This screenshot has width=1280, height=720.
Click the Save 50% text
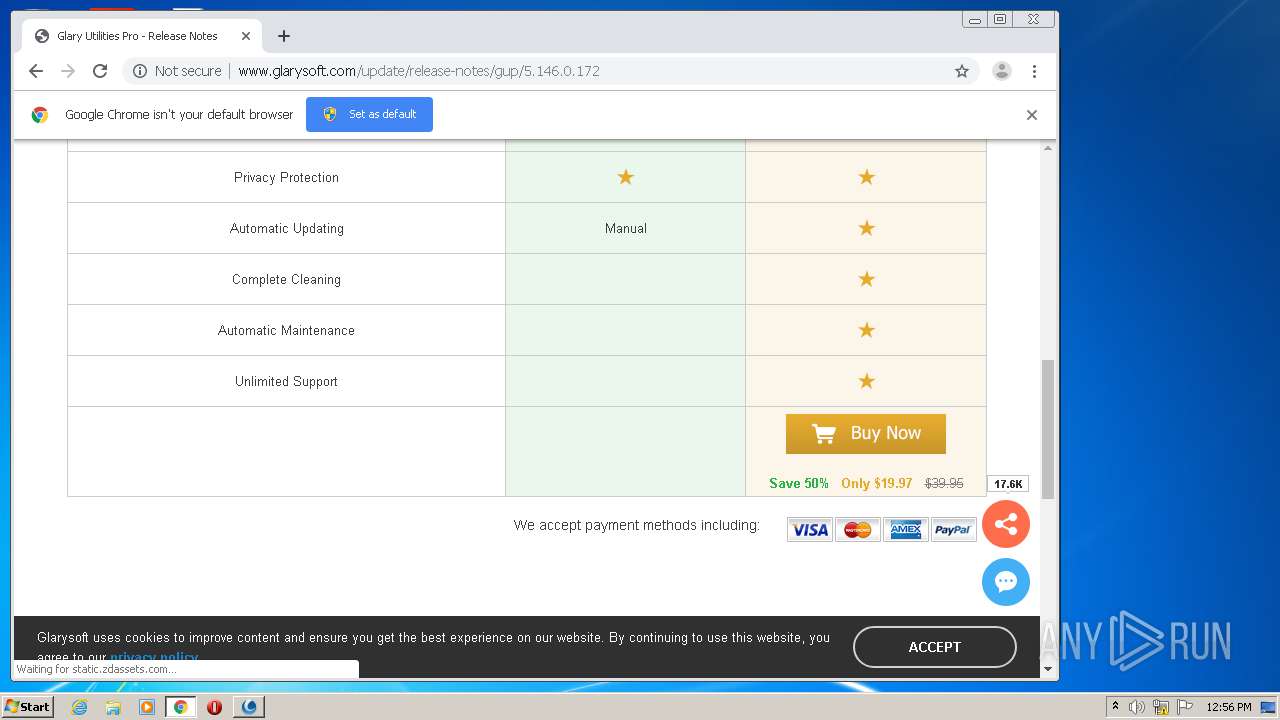[799, 483]
